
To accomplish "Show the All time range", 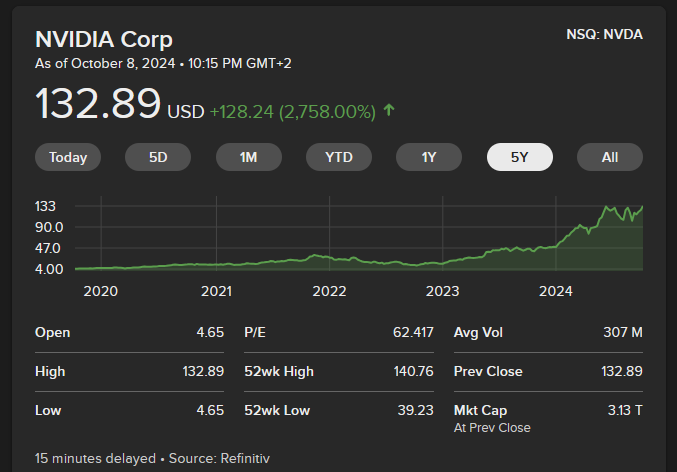I will [610, 157].
